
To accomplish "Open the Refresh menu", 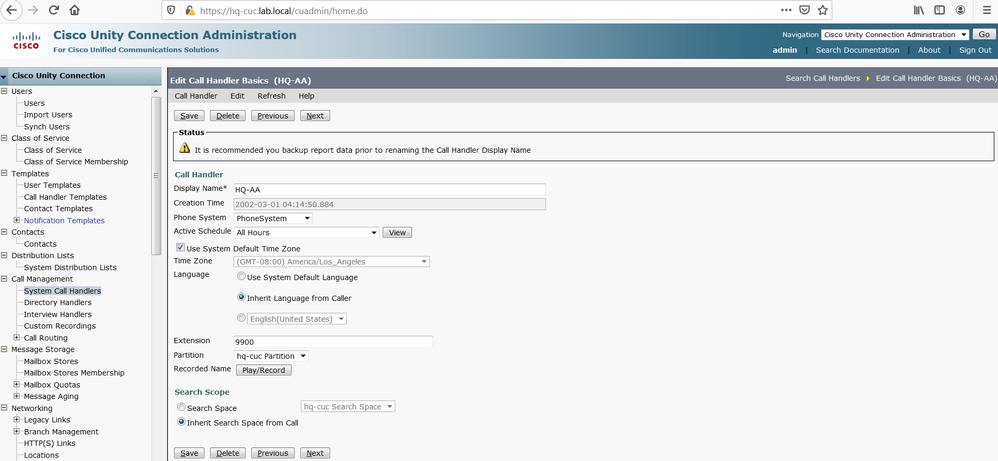I will 272,96.
